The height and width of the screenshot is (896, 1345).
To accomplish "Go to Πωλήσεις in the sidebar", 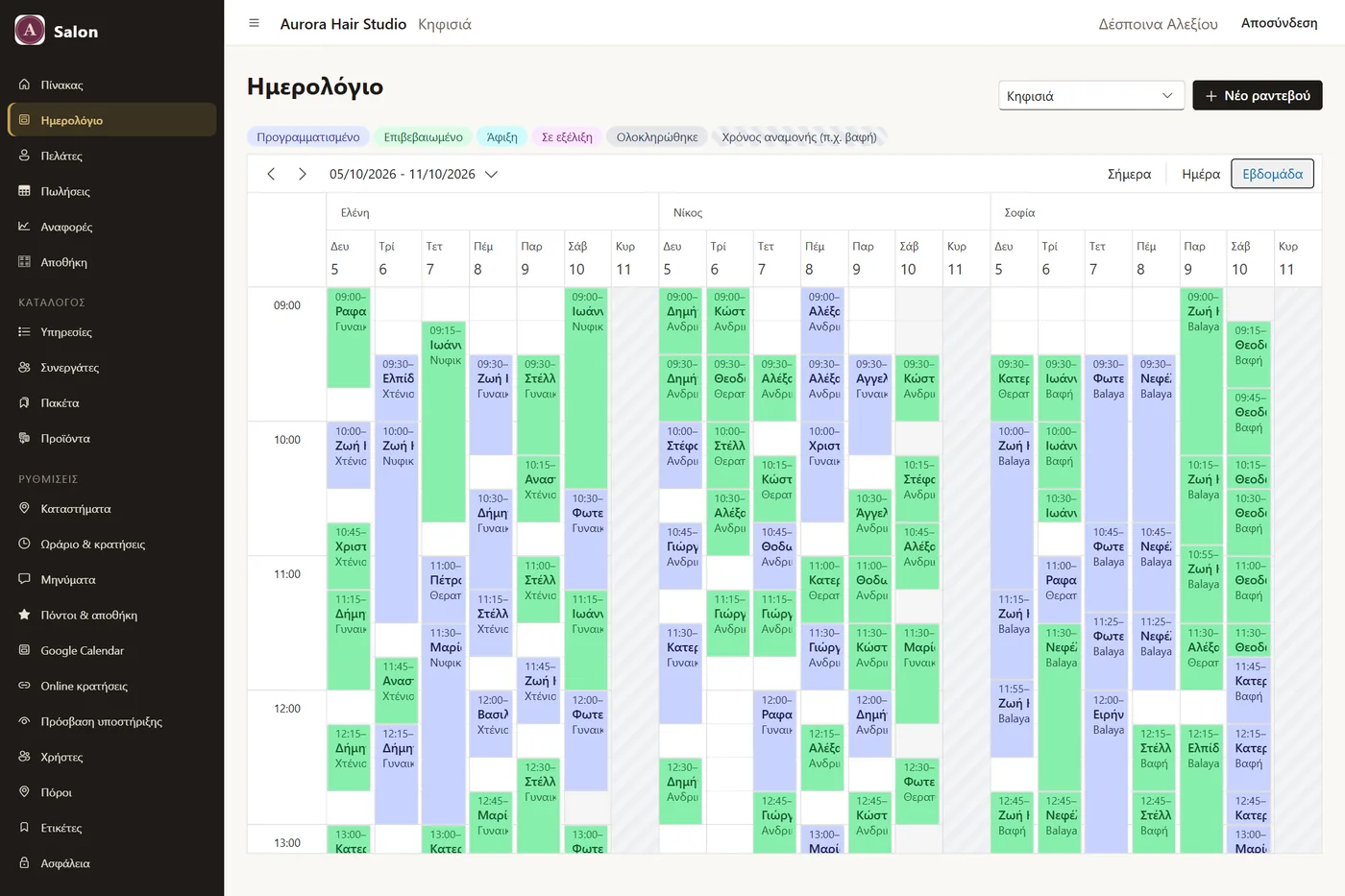I will click(x=111, y=191).
